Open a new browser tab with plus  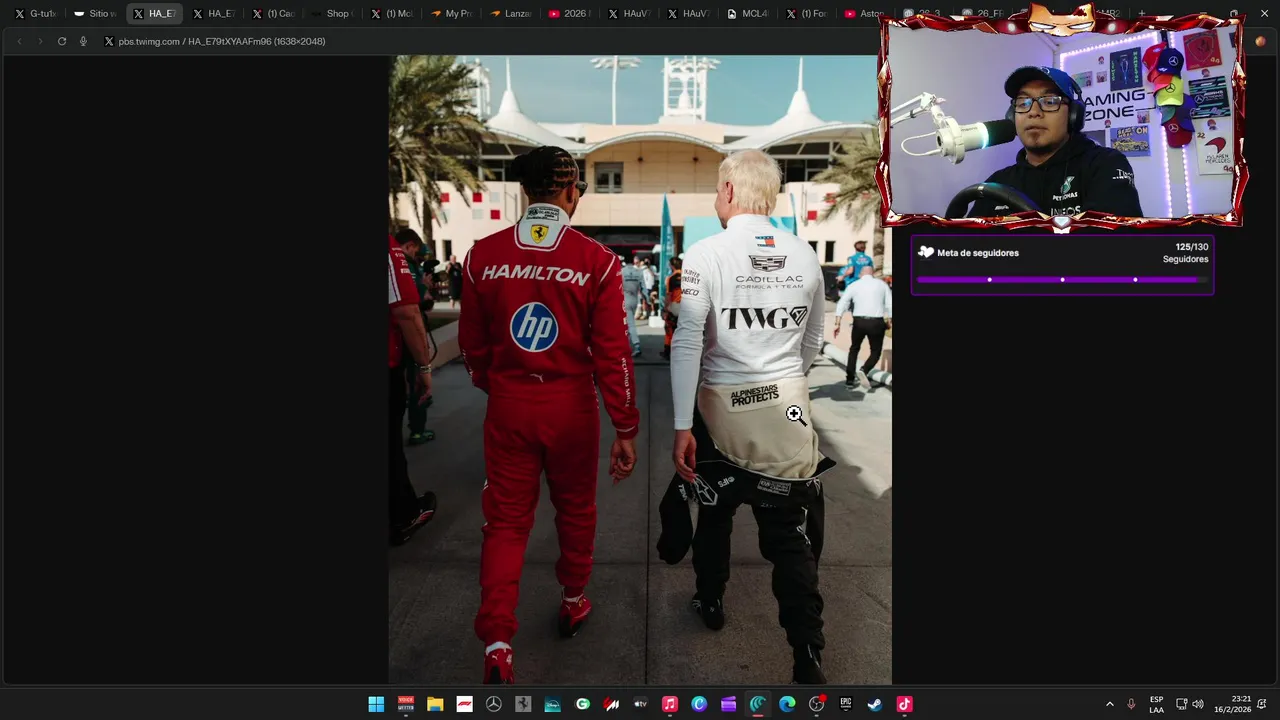click(x=1142, y=14)
